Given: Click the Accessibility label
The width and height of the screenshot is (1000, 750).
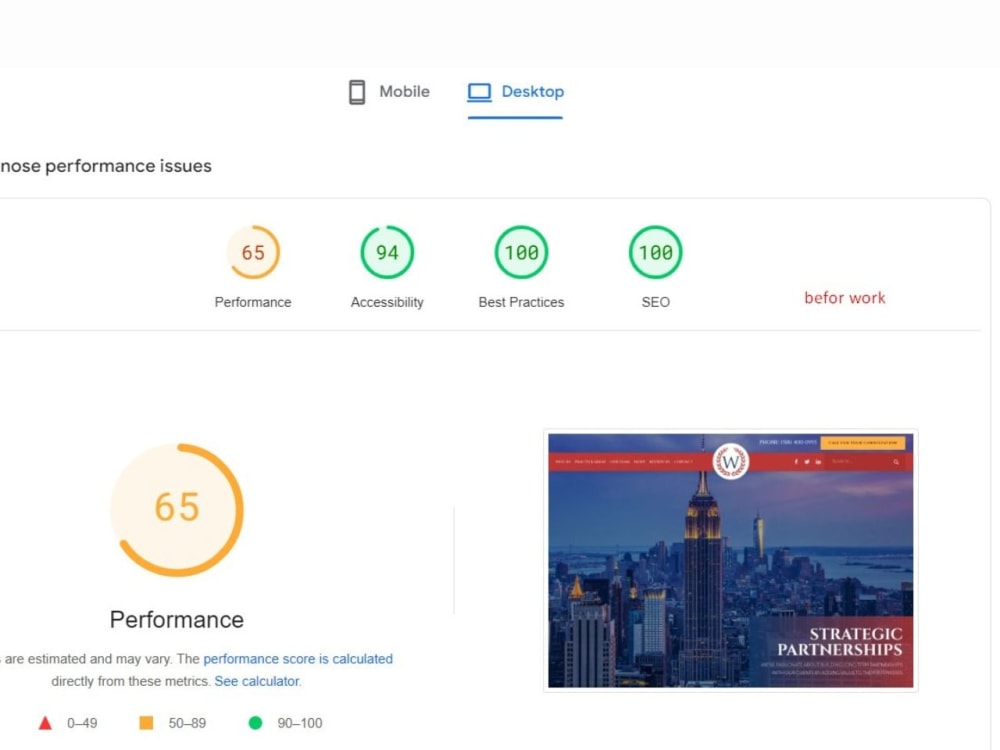Looking at the screenshot, I should coord(387,302).
